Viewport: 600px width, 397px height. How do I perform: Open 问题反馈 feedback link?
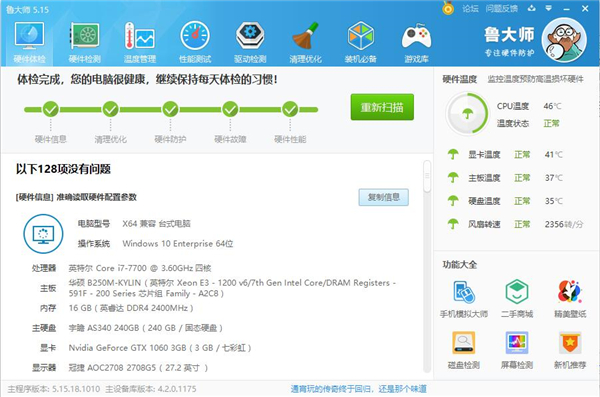tap(502, 8)
